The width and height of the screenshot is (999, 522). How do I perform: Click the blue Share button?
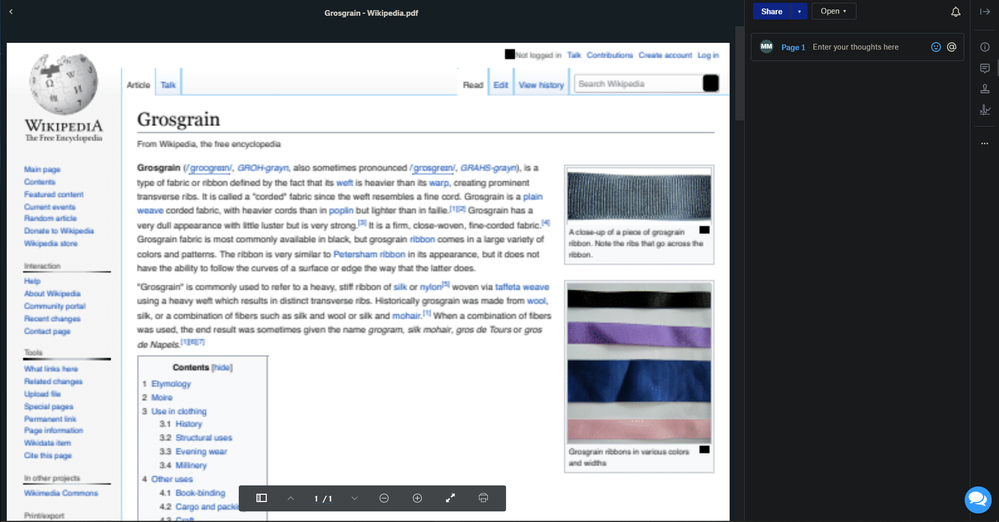pyautogui.click(x=772, y=11)
